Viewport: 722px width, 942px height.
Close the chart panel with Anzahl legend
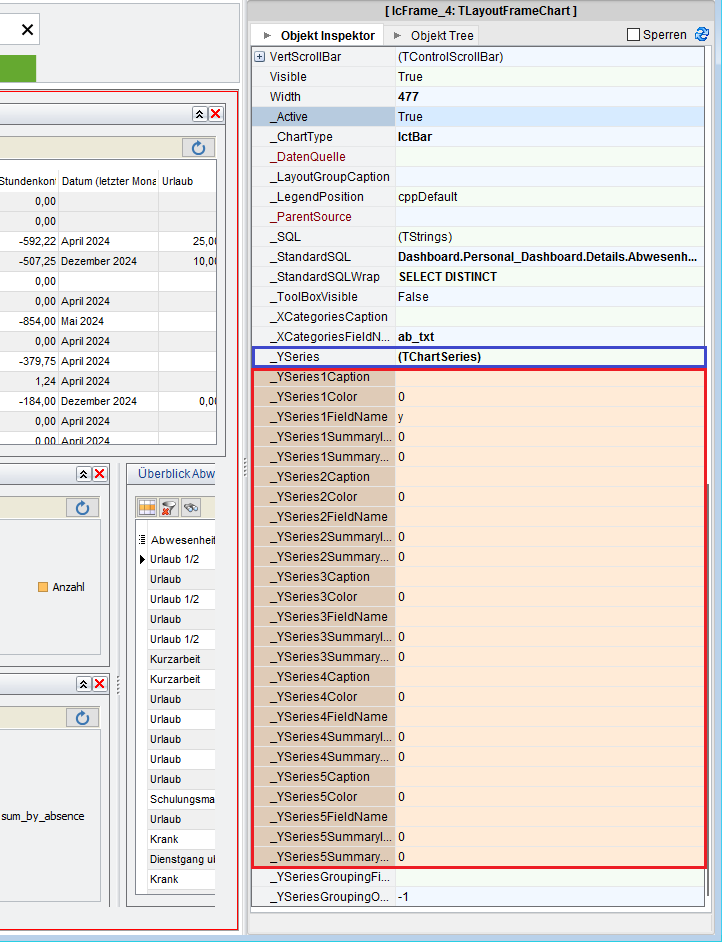click(x=100, y=474)
